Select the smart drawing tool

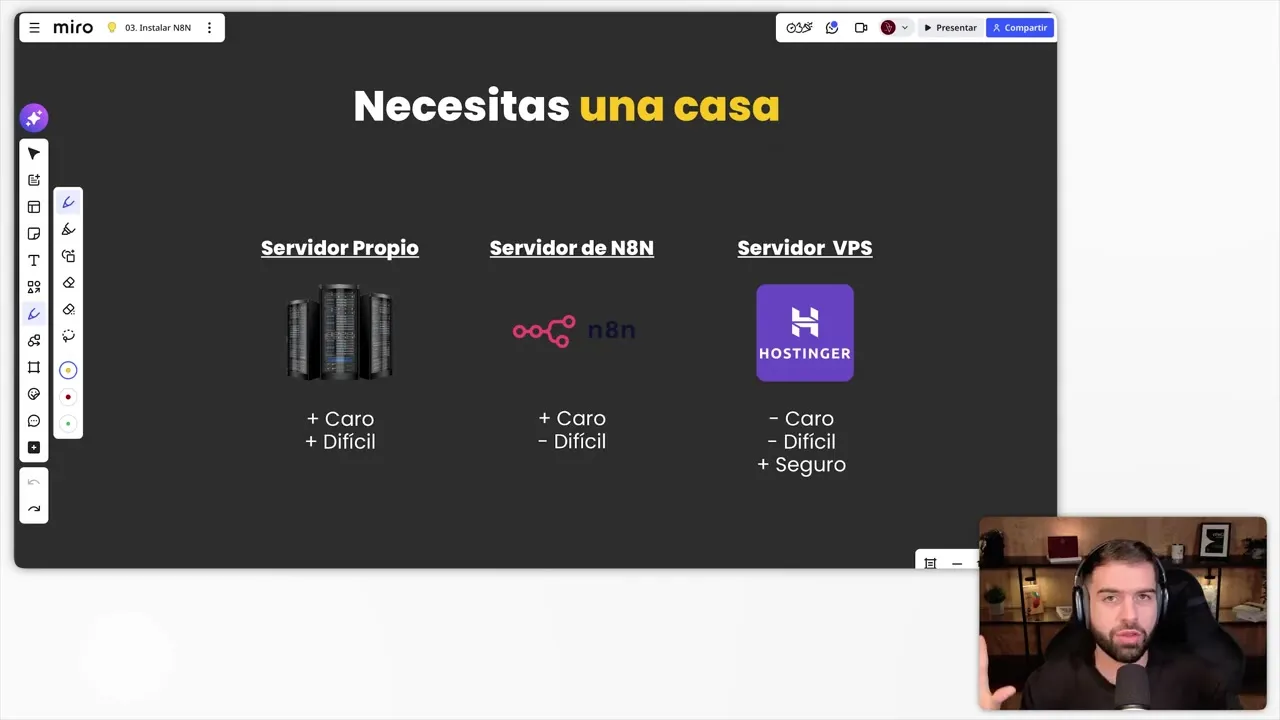pos(68,256)
